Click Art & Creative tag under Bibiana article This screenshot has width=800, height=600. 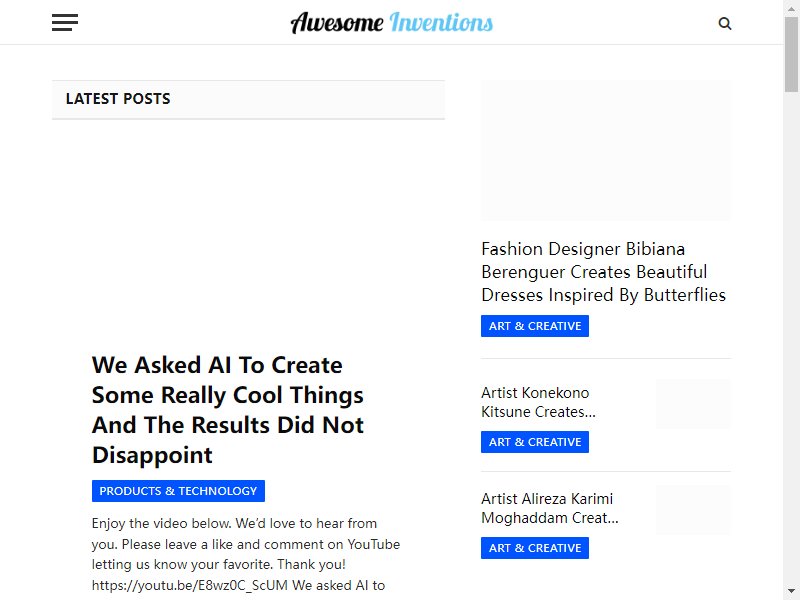(x=535, y=326)
